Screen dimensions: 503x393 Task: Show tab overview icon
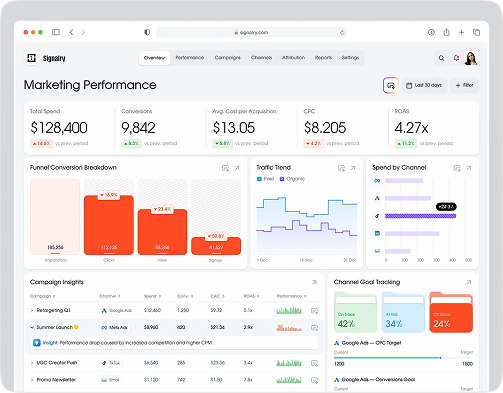[x=476, y=32]
